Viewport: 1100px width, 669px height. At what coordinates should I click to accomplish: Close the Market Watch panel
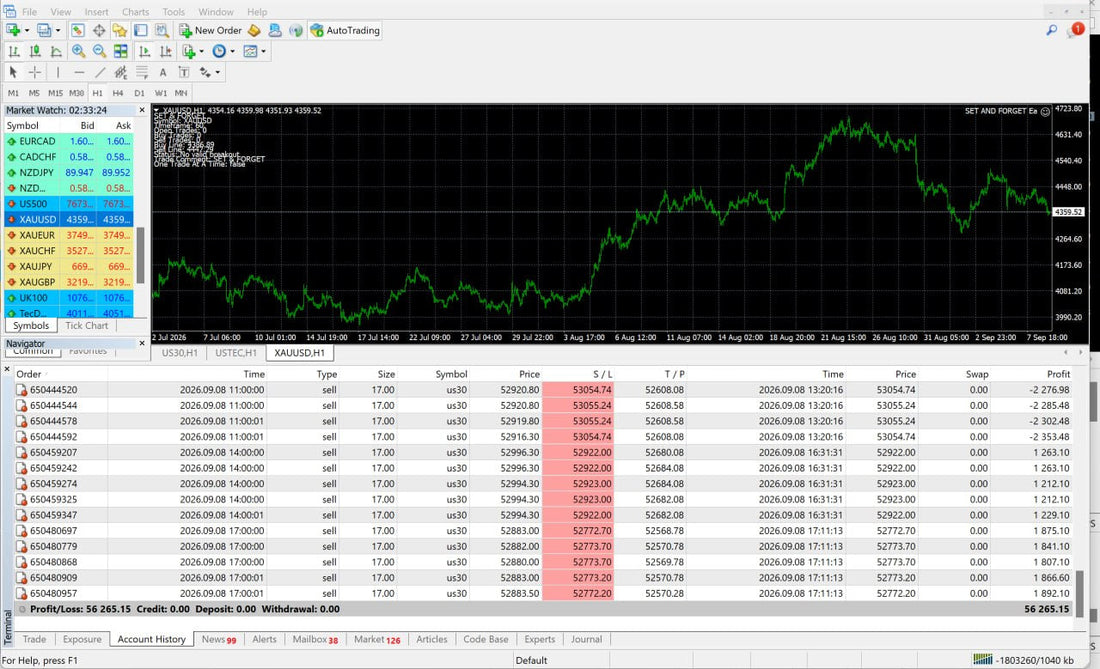coord(142,110)
